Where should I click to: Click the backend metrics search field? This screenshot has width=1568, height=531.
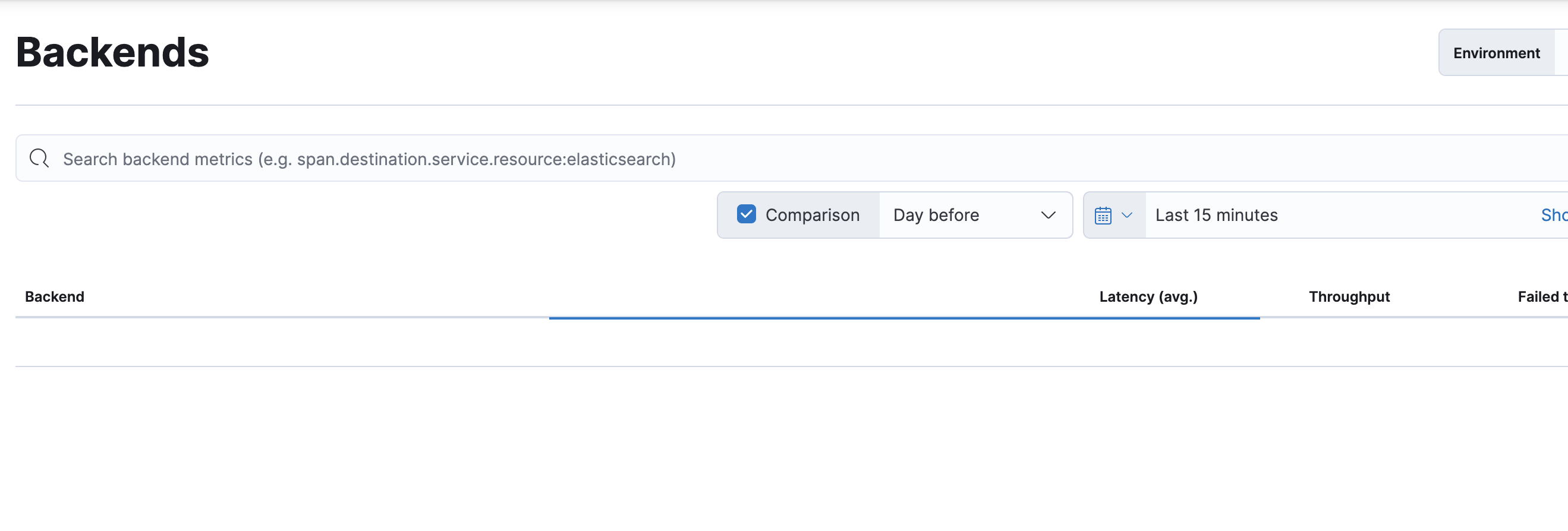click(x=791, y=159)
